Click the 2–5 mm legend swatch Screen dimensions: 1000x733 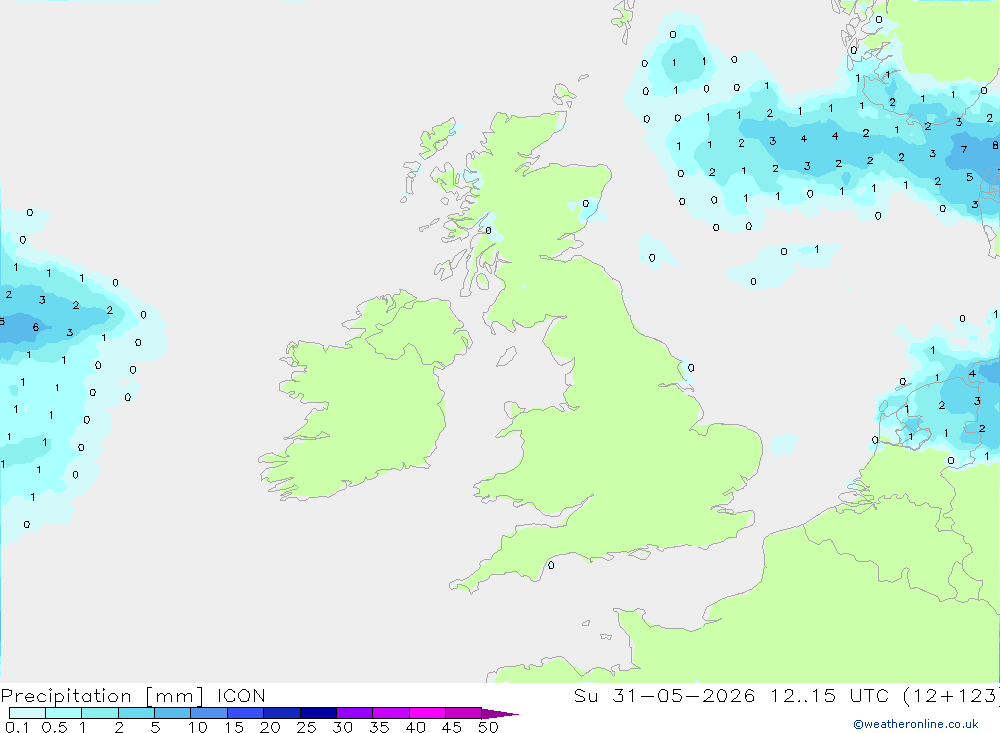tap(136, 713)
